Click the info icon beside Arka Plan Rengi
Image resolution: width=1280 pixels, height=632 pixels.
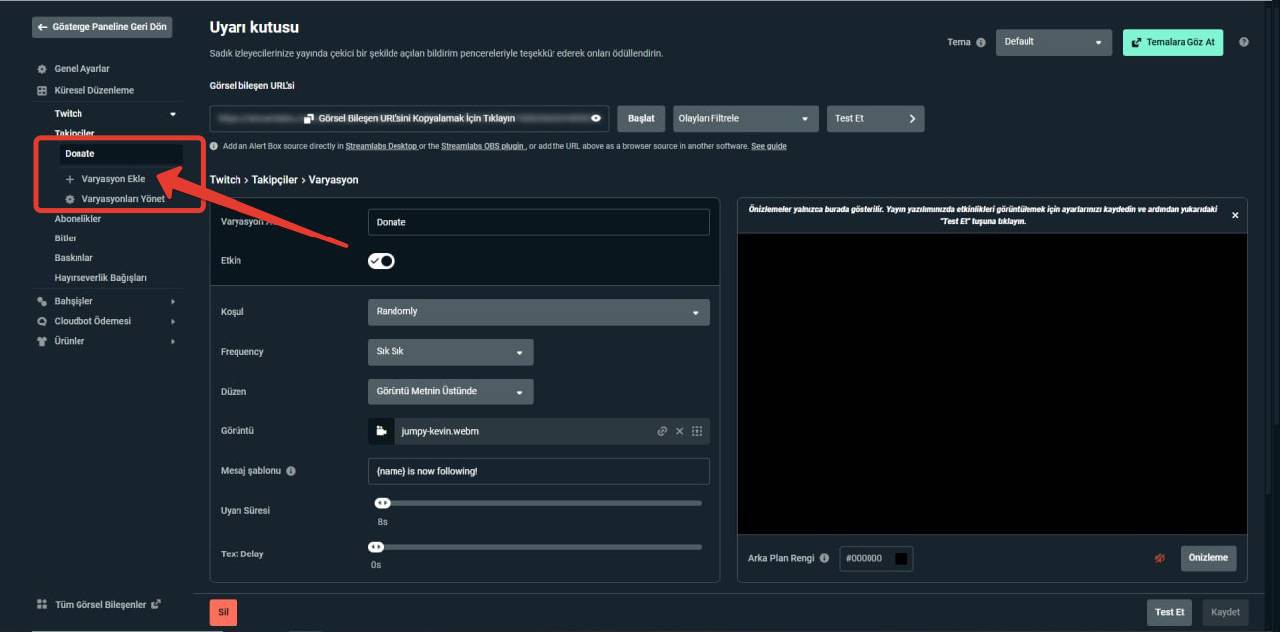(823, 559)
